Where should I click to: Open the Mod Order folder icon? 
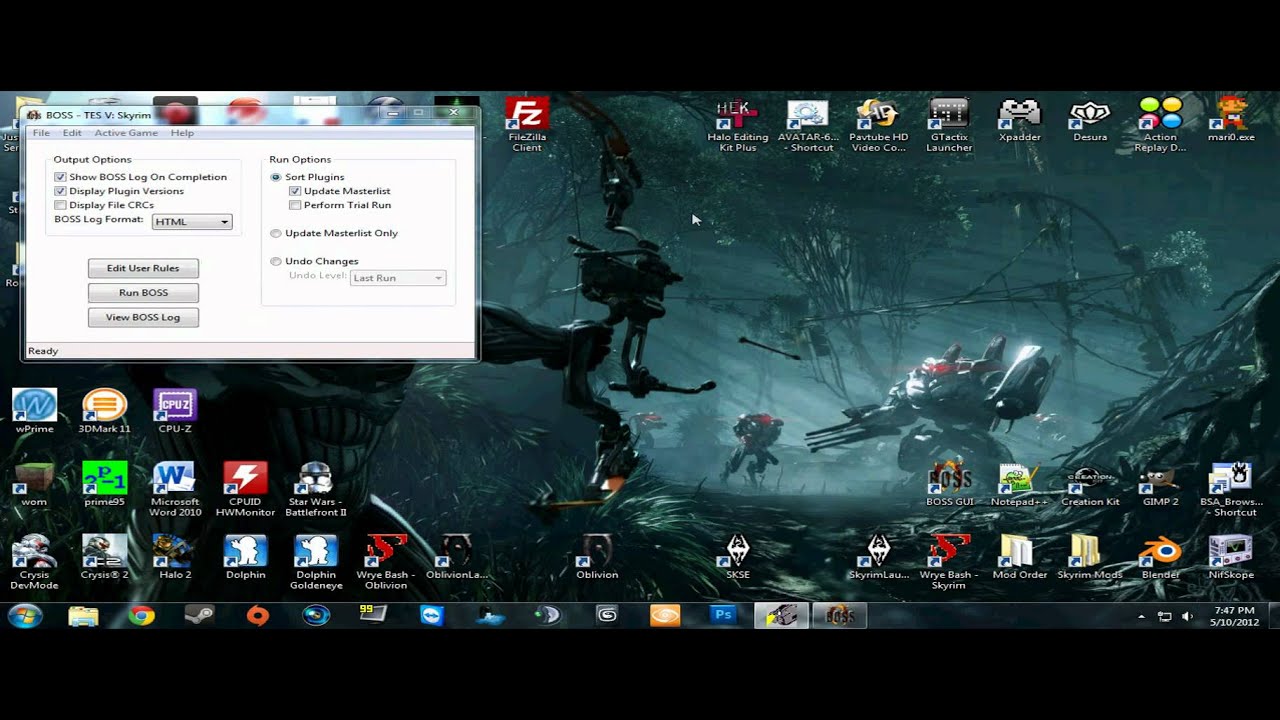(1019, 557)
